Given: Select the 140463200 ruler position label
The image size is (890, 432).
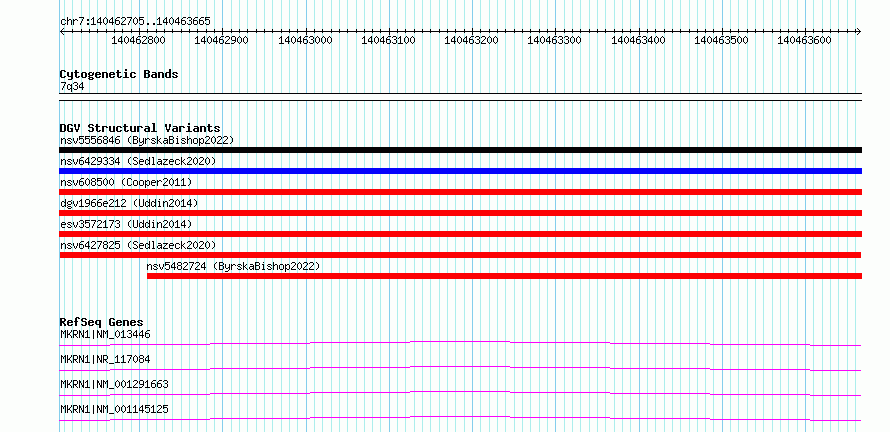Looking at the screenshot, I should [x=471, y=40].
